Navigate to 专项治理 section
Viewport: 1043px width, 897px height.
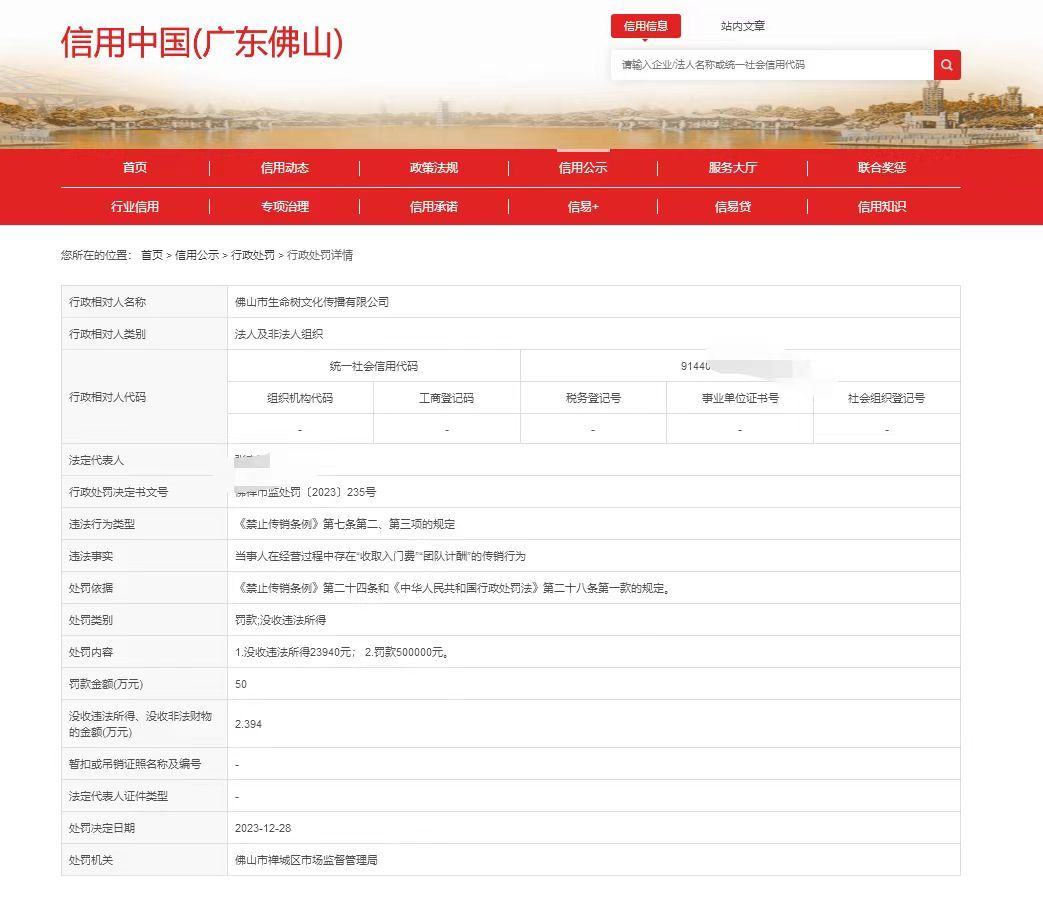(284, 207)
